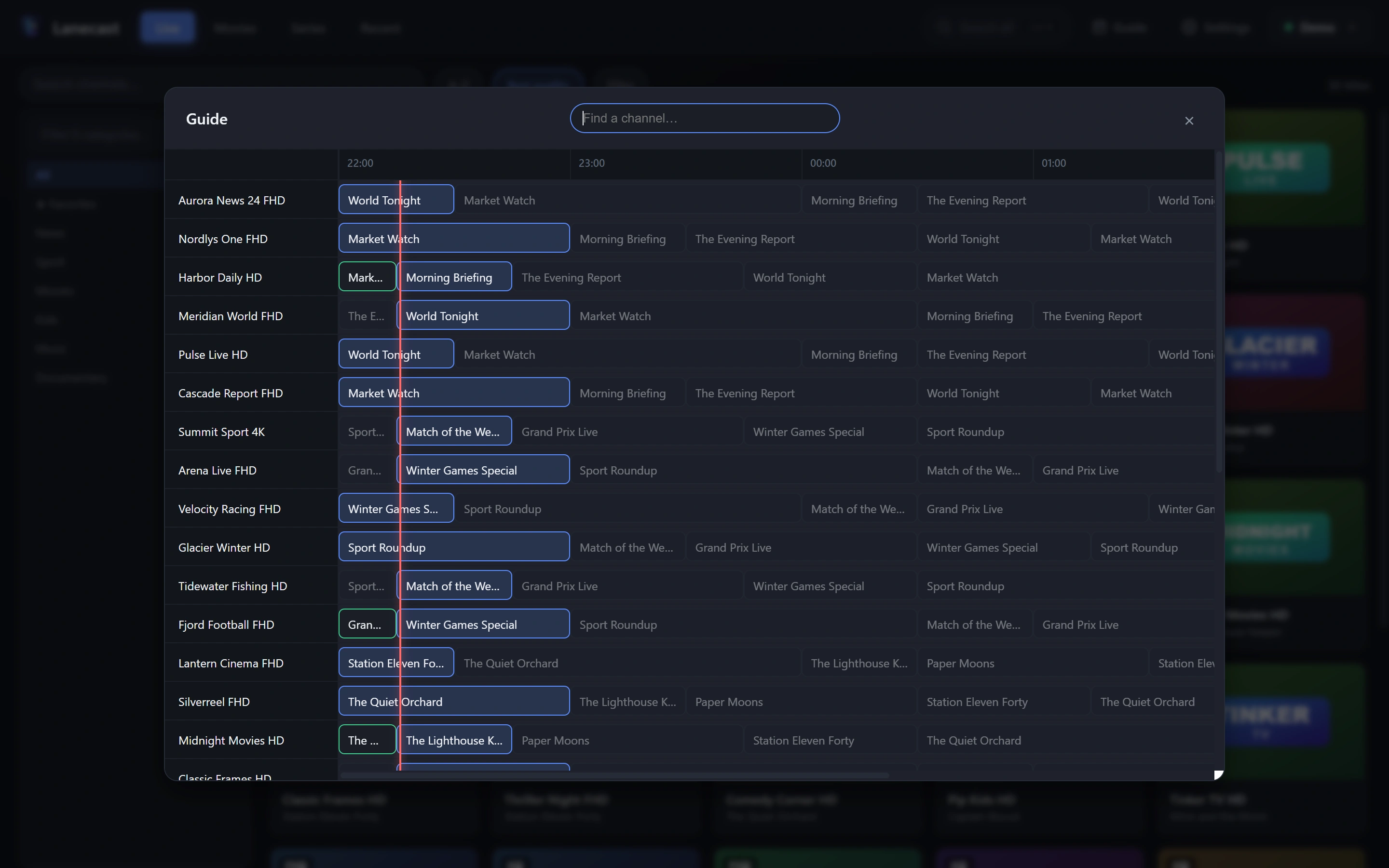This screenshot has height=868, width=1389.
Task: Select World Tonight on the Meridian World FHD row
Action: pos(483,315)
